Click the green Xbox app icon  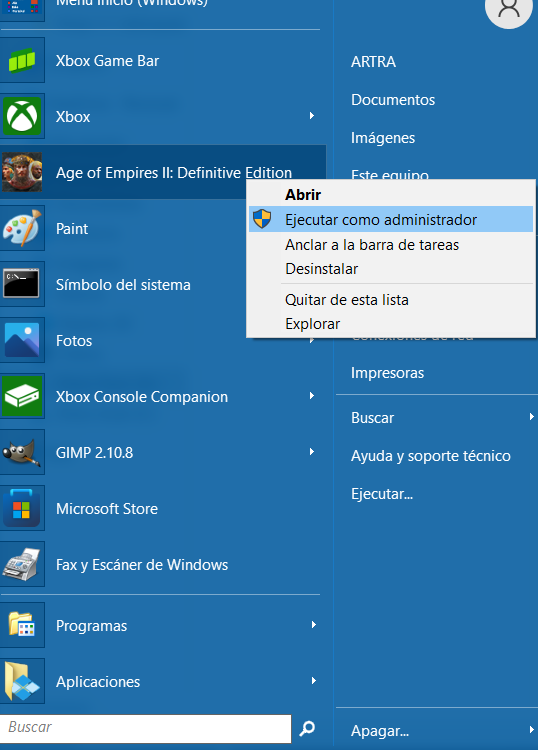pos(22,116)
